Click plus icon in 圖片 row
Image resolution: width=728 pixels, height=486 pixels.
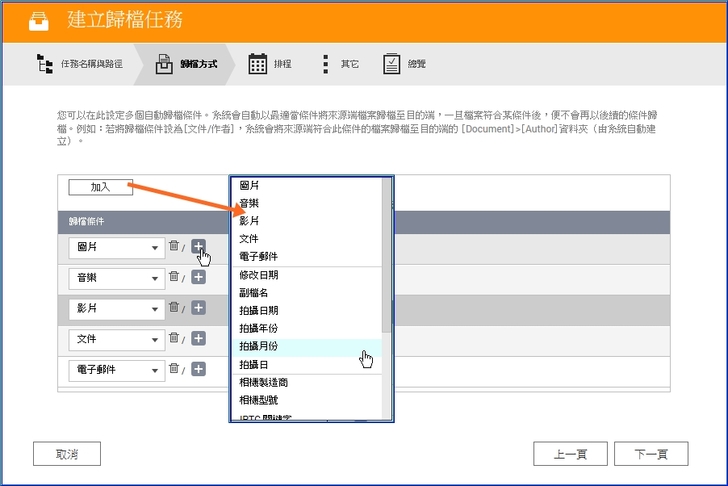[198, 246]
